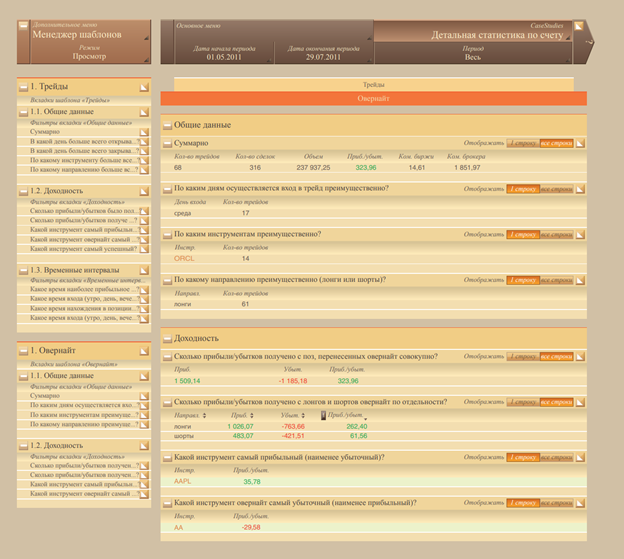Viewport: 624px width, 559px height.
Task: Click arrow icon next to 'По каким дням осуществляется вхо...'
Action: click(144, 406)
